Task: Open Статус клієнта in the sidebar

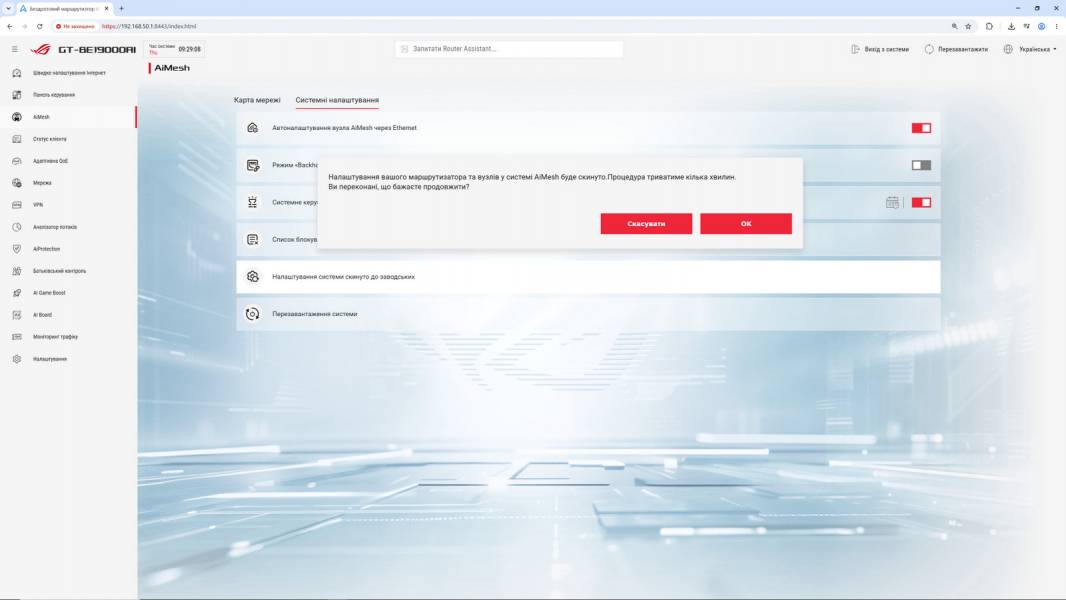Action: click(69, 139)
